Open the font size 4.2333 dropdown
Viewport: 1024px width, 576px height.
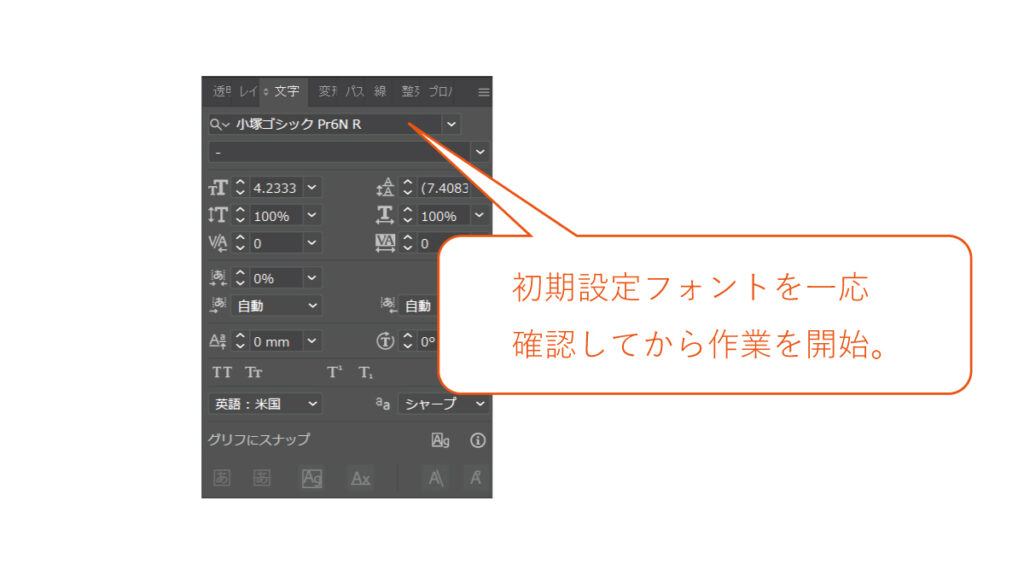pyautogui.click(x=312, y=188)
